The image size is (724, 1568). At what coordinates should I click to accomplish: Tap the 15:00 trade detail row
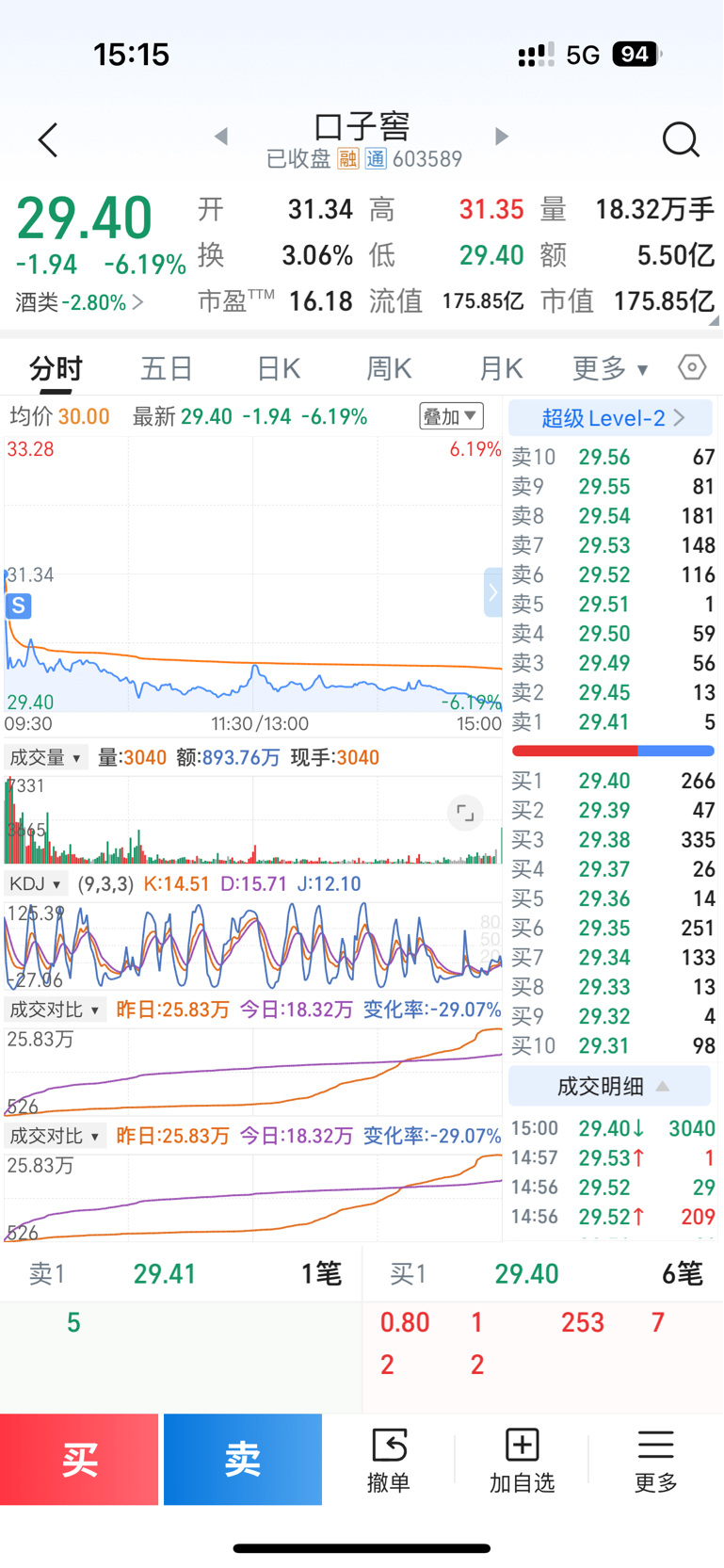click(x=613, y=1128)
